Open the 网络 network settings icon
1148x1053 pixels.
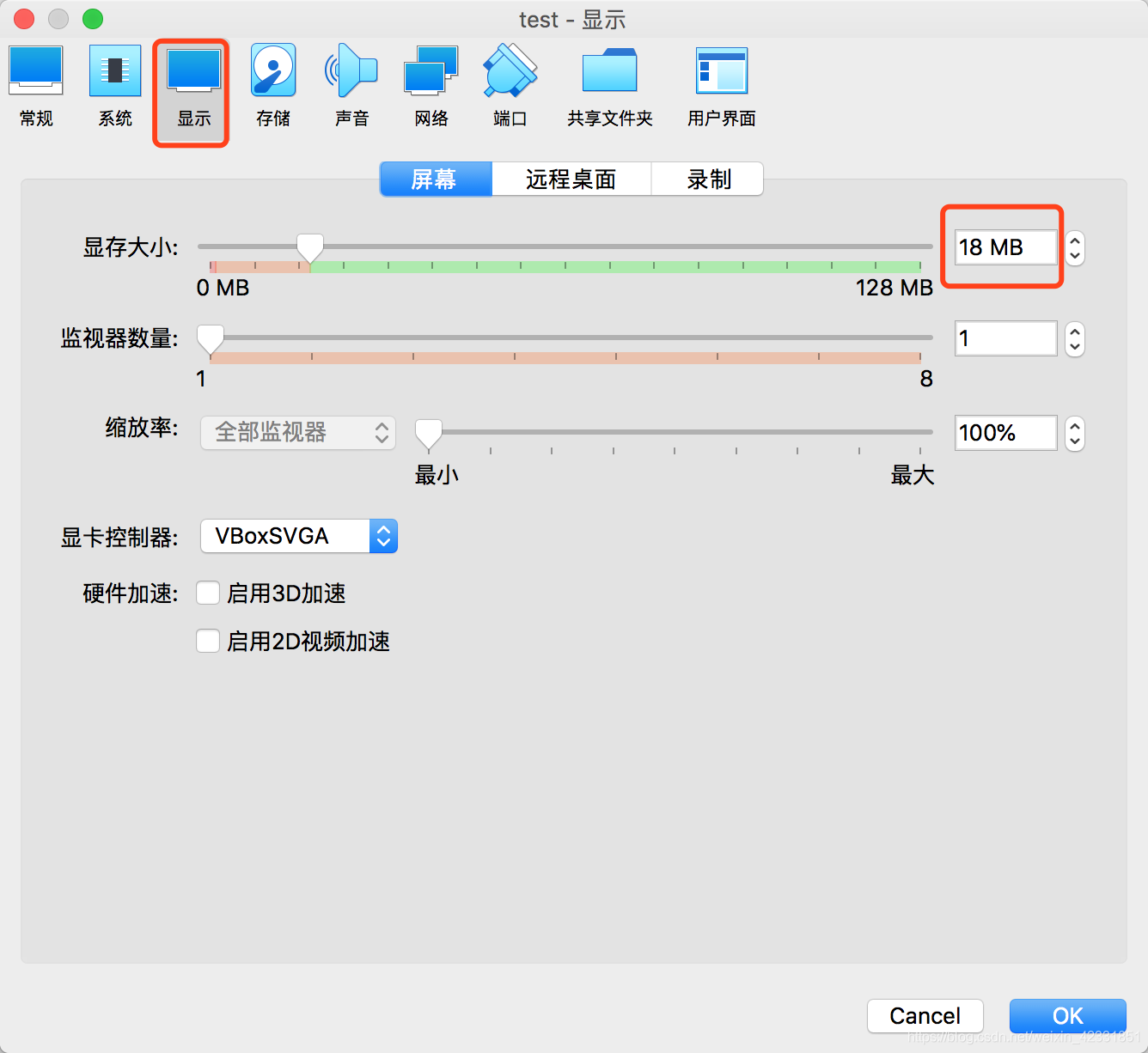point(431,86)
